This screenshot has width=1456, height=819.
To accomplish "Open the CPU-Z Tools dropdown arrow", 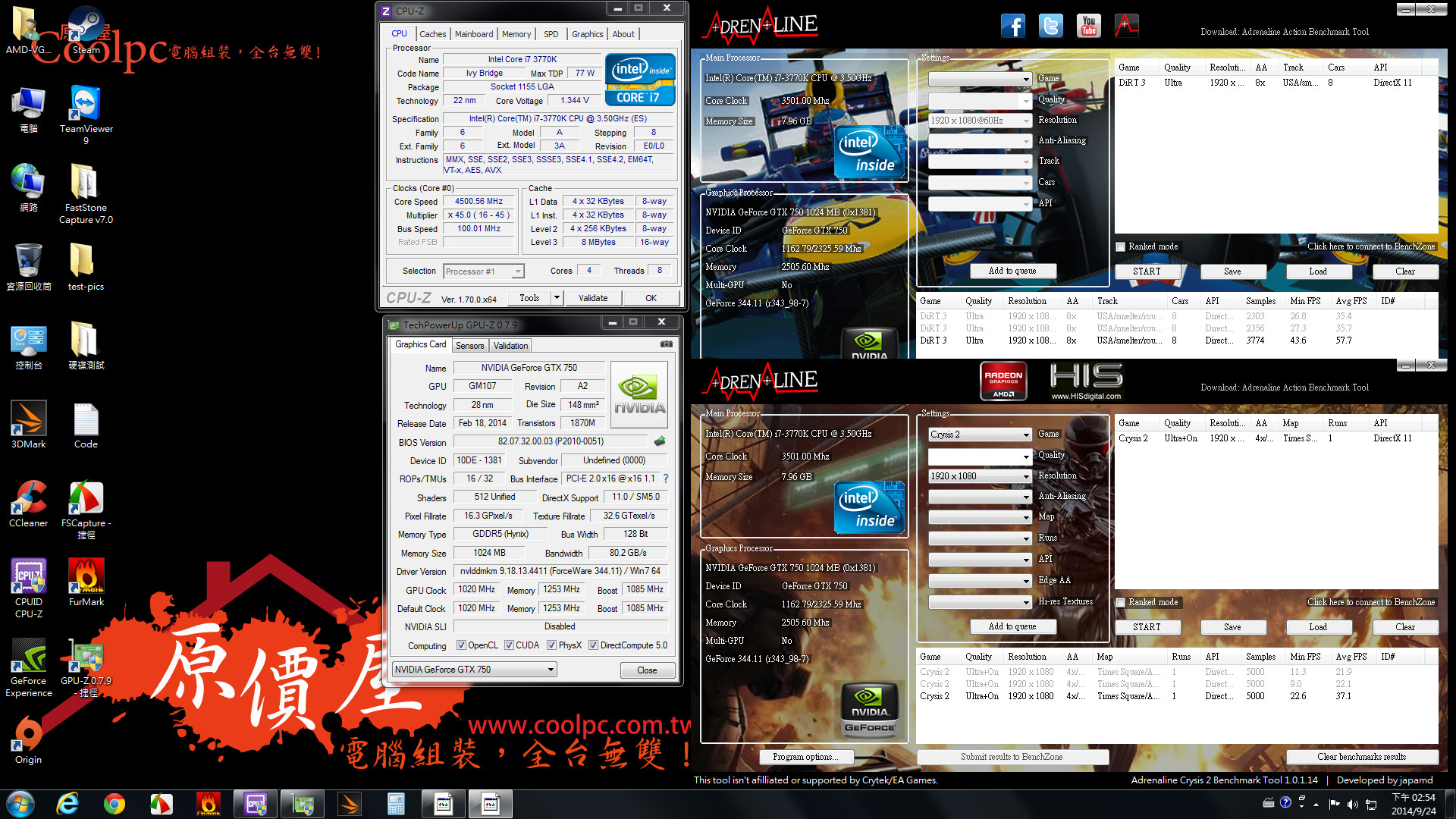I will (x=557, y=298).
